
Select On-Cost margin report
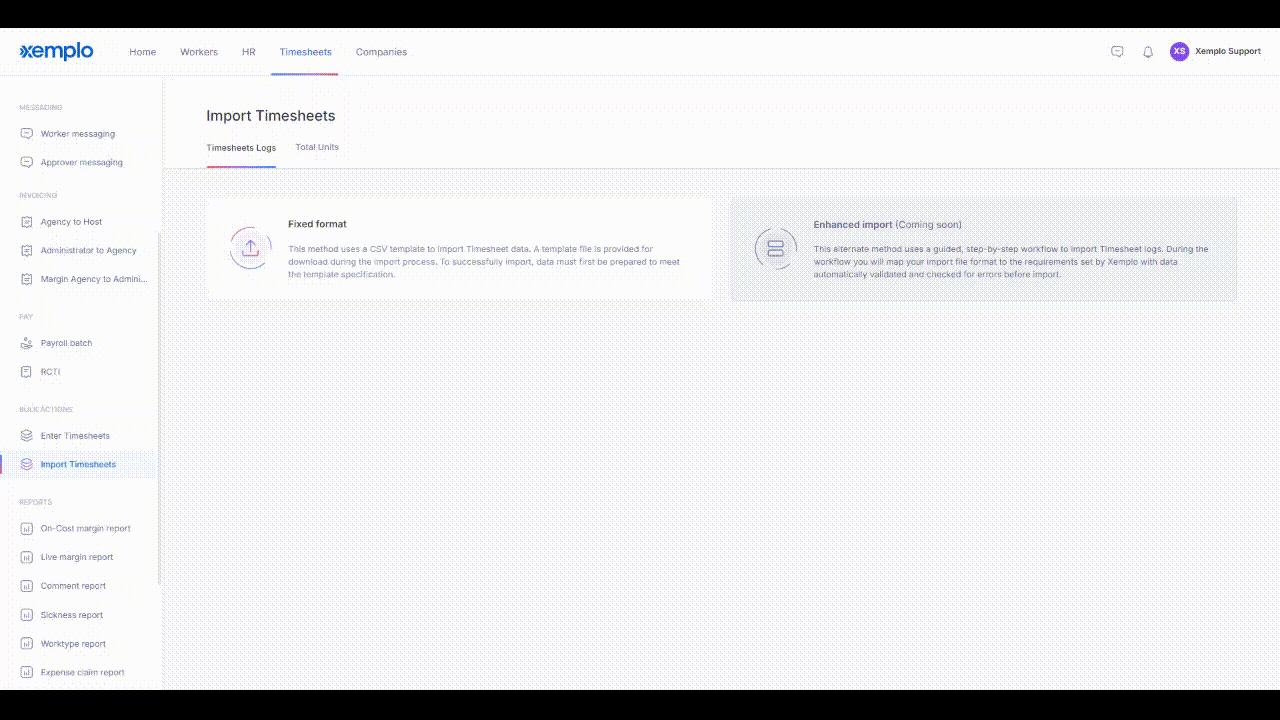86,528
